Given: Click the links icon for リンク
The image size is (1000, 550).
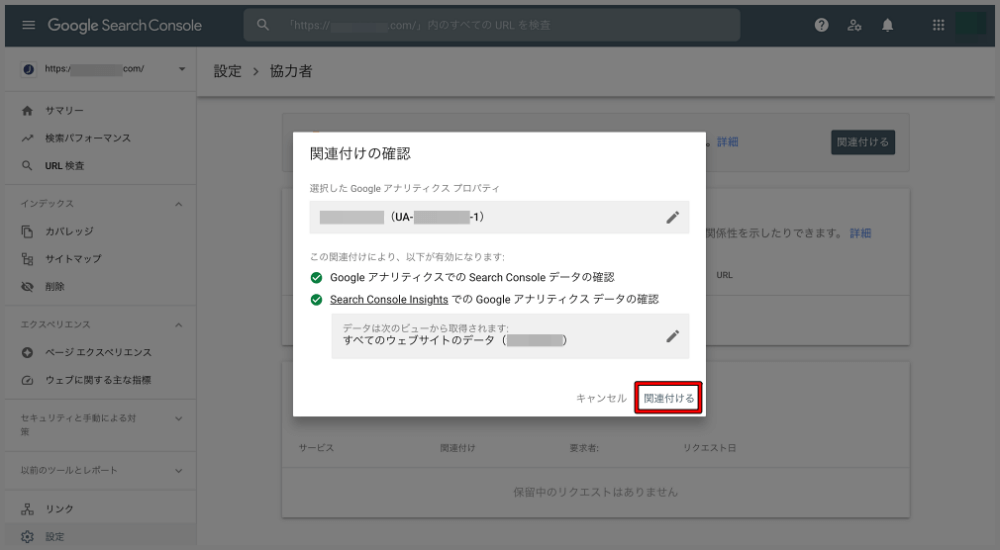Looking at the screenshot, I should tap(27, 509).
